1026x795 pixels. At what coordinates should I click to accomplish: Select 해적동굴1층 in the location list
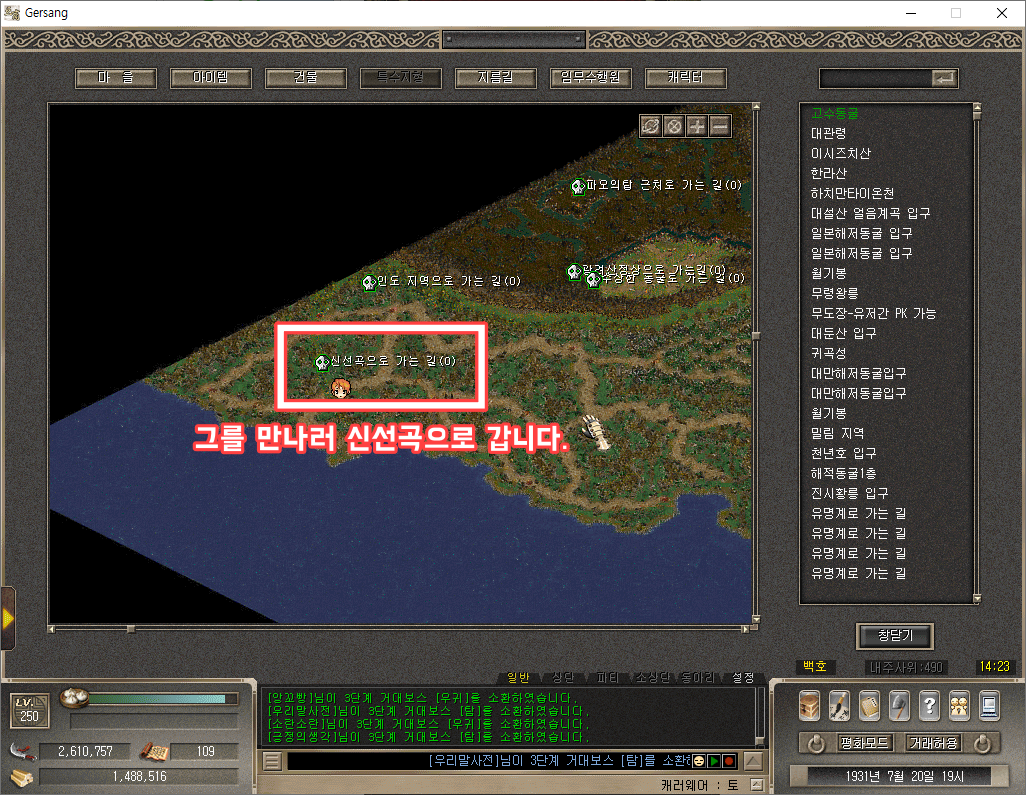click(843, 473)
